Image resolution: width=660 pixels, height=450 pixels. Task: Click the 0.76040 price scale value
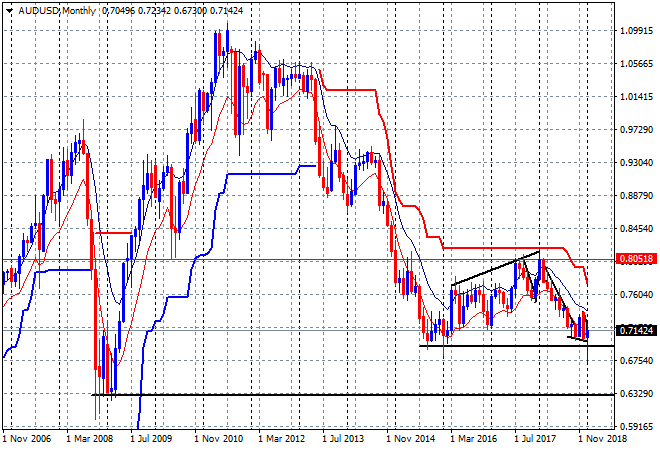click(637, 295)
